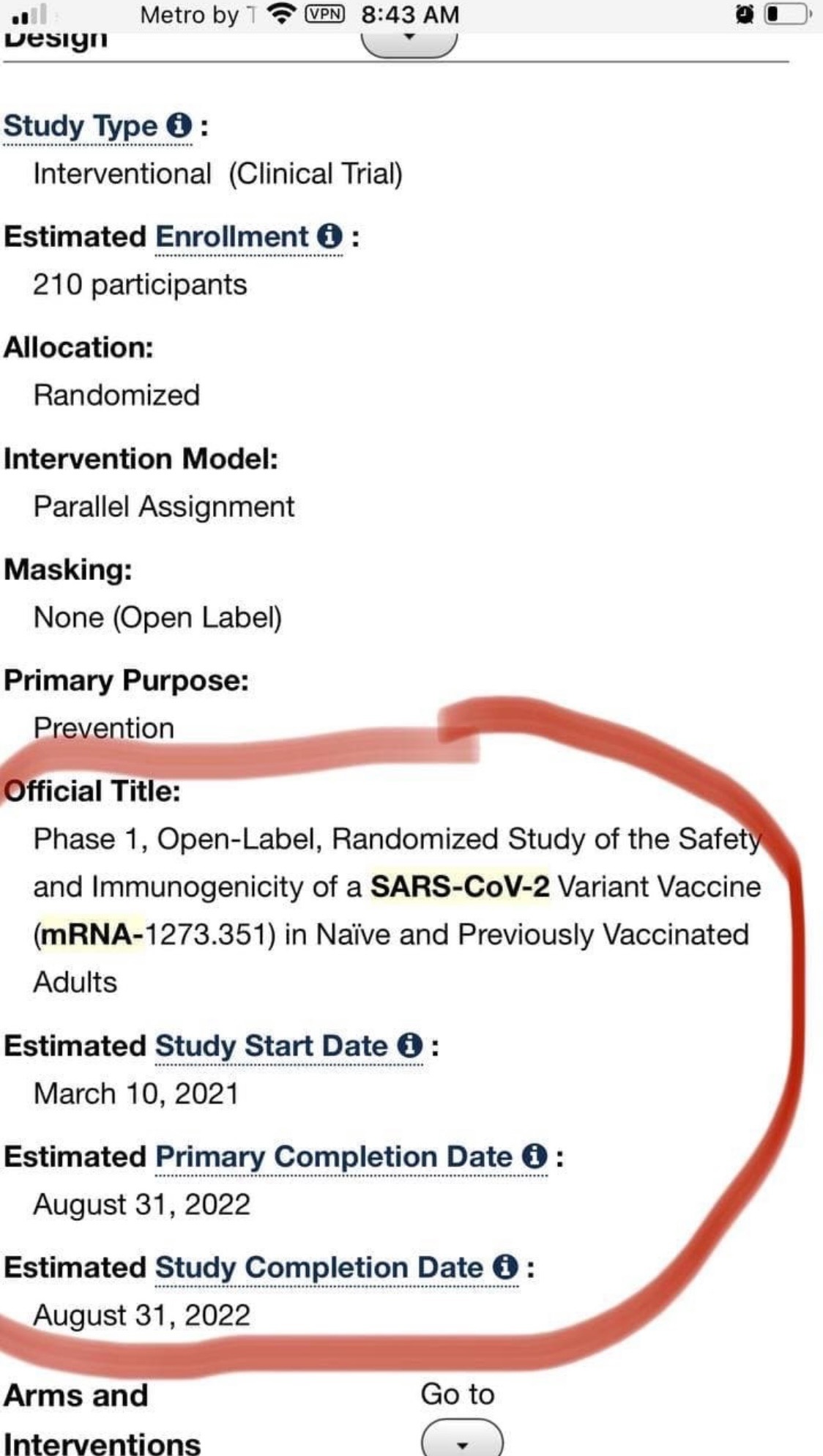823x1456 pixels.
Task: Open the Study Start Date link
Action: [x=271, y=1045]
